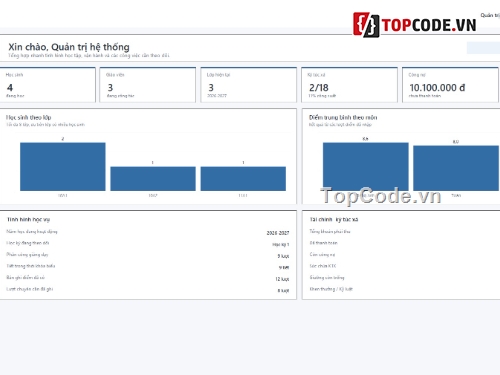Open the Học sinh stat card showing 4

point(48,85)
